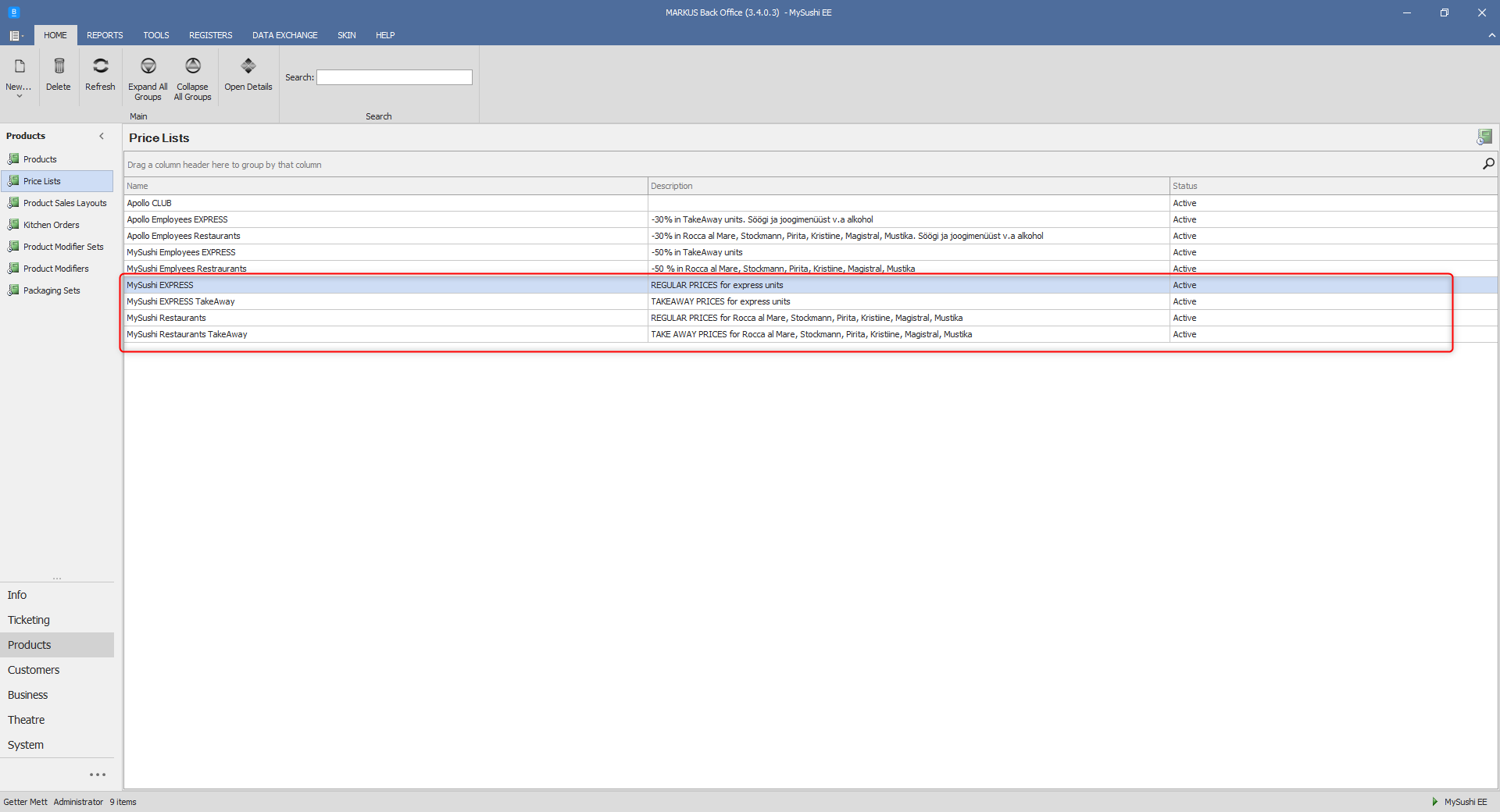Select the Apollo Employees EXPRESS row
This screenshot has width=1500, height=812.
click(811, 219)
